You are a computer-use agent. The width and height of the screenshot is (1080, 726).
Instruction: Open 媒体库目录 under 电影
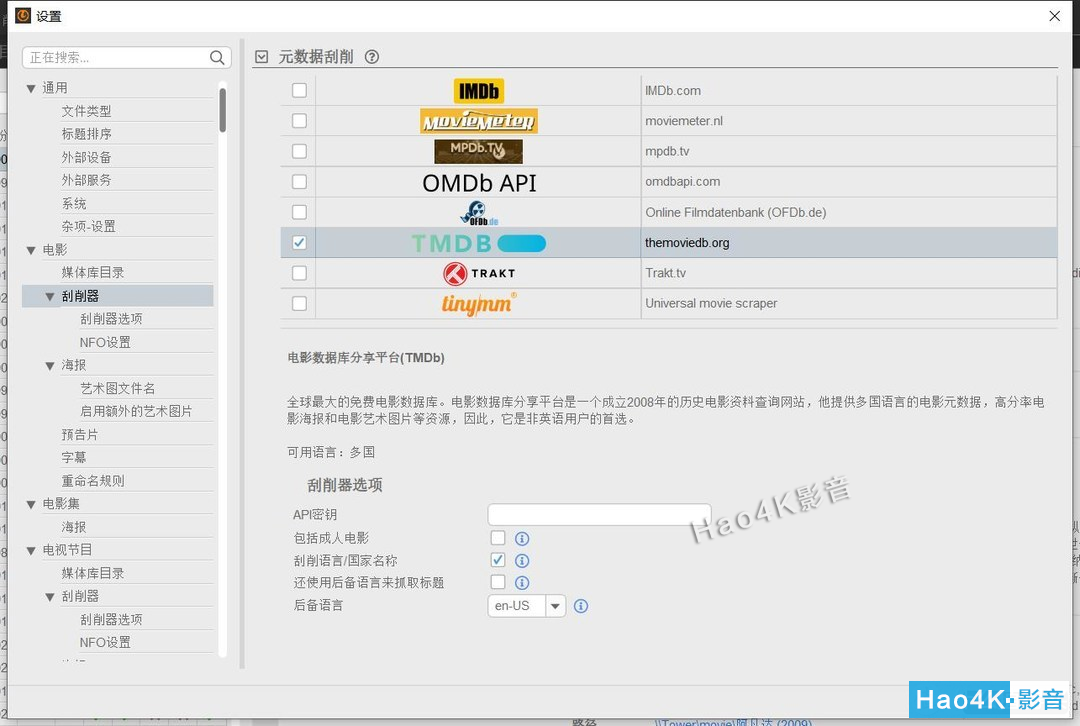(x=92, y=272)
